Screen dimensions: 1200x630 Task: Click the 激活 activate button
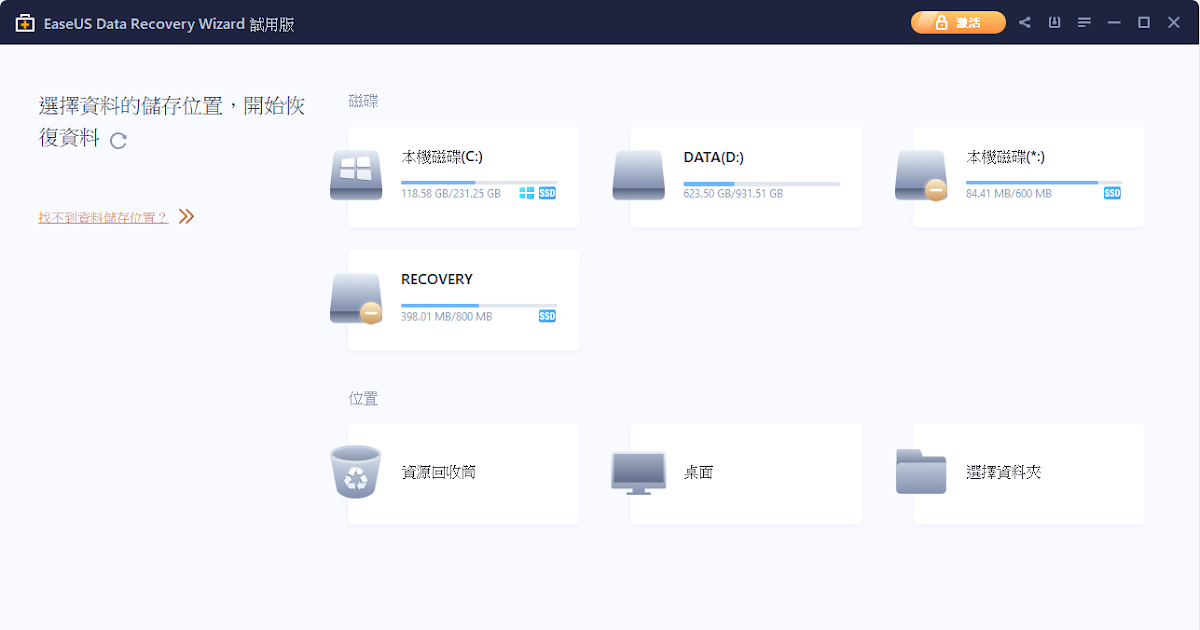click(x=958, y=22)
